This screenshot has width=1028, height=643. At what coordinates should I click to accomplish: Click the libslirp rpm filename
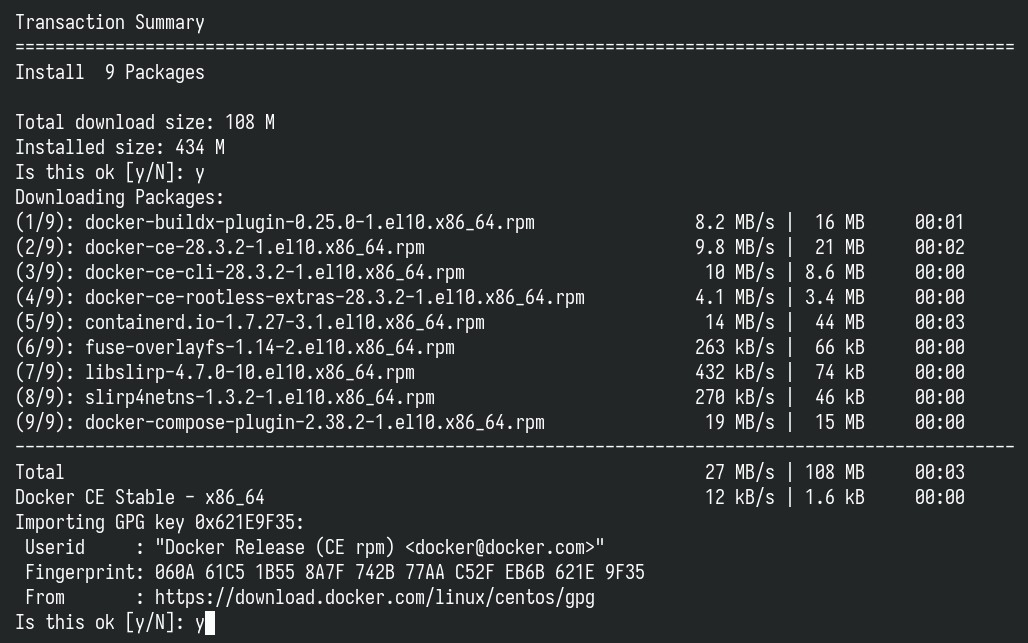(x=250, y=372)
